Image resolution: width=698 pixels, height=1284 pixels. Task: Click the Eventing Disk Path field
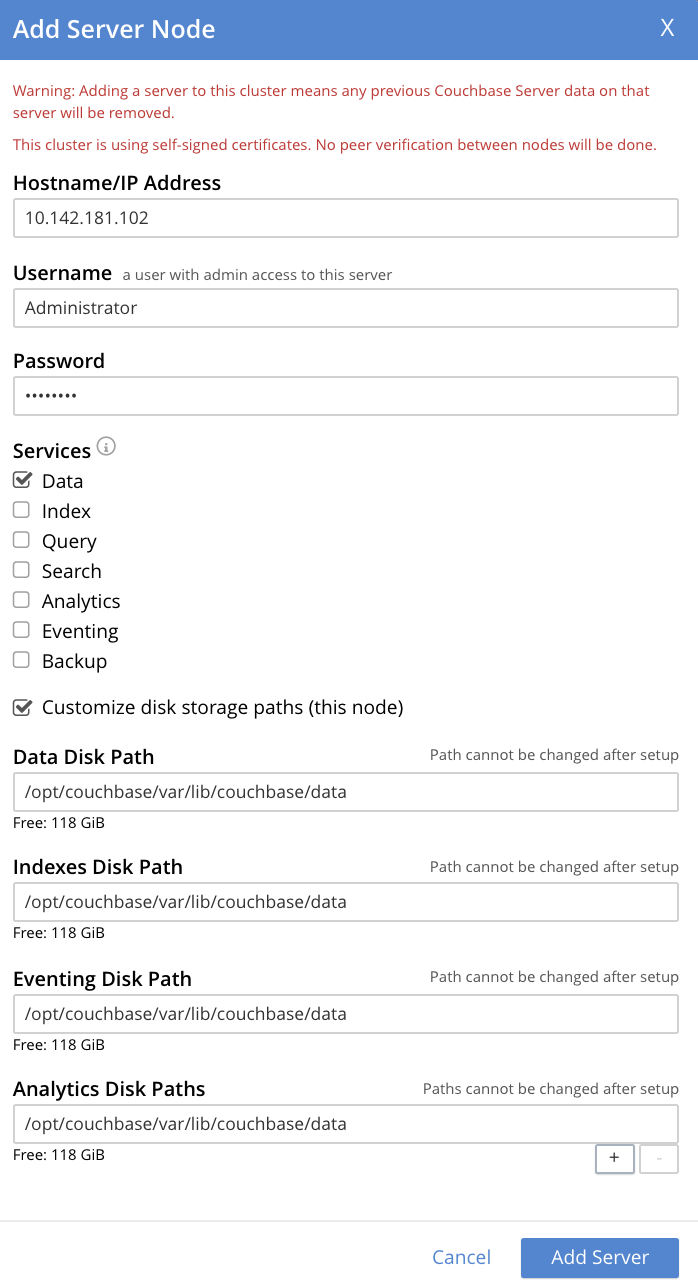coord(345,1013)
